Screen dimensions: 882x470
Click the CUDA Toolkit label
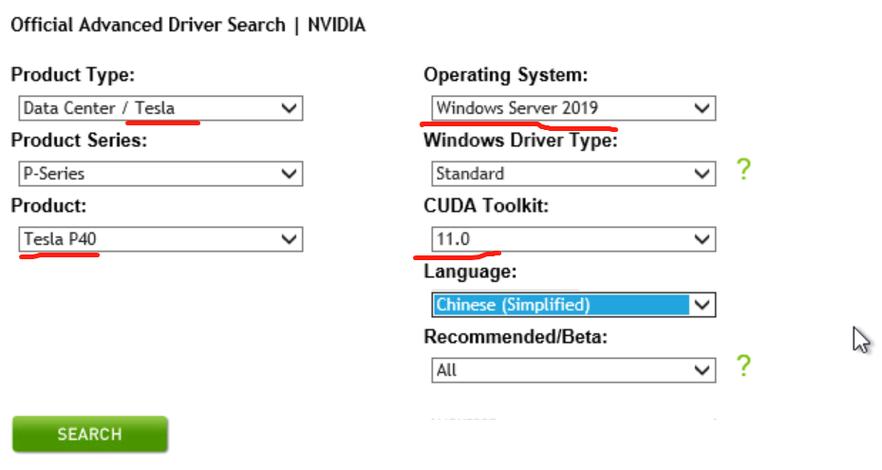pos(486,206)
